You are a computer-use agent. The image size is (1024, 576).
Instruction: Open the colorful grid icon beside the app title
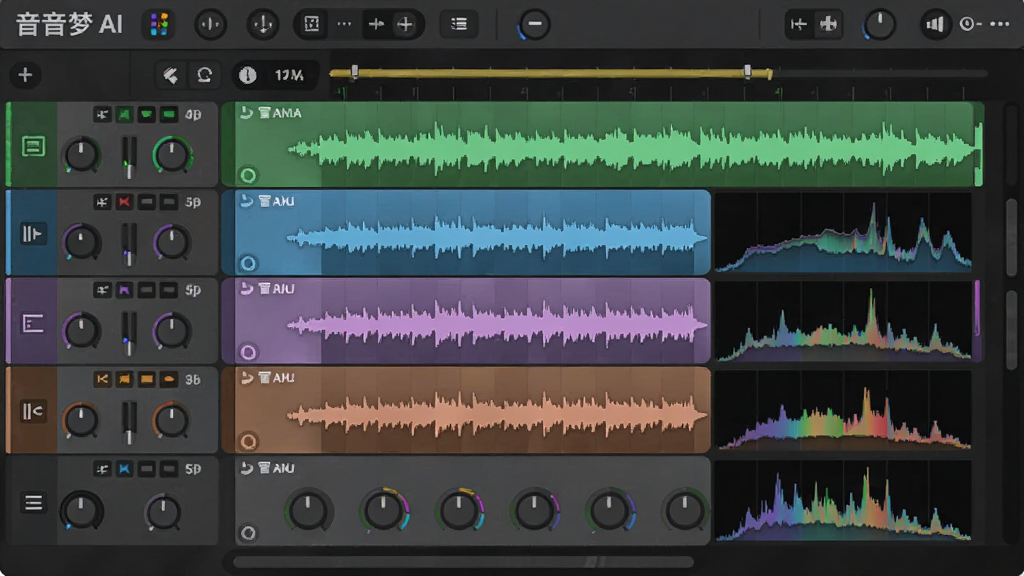coord(159,25)
